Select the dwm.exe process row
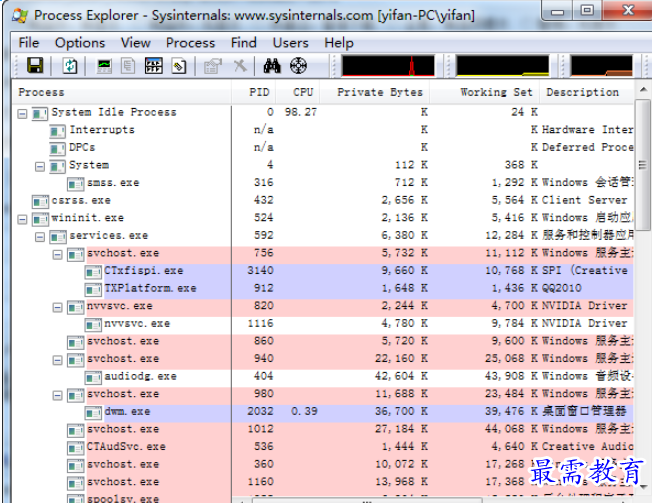The height and width of the screenshot is (503, 652). (x=127, y=411)
